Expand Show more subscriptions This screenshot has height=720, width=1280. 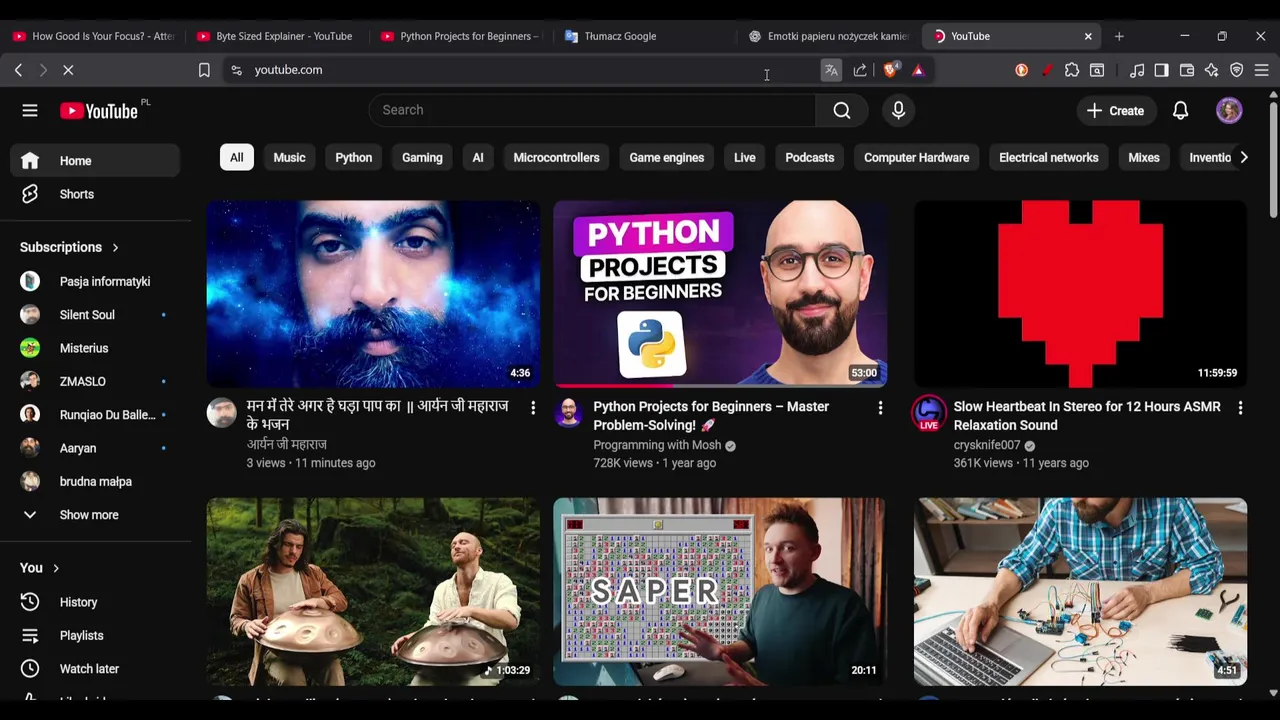95,515
